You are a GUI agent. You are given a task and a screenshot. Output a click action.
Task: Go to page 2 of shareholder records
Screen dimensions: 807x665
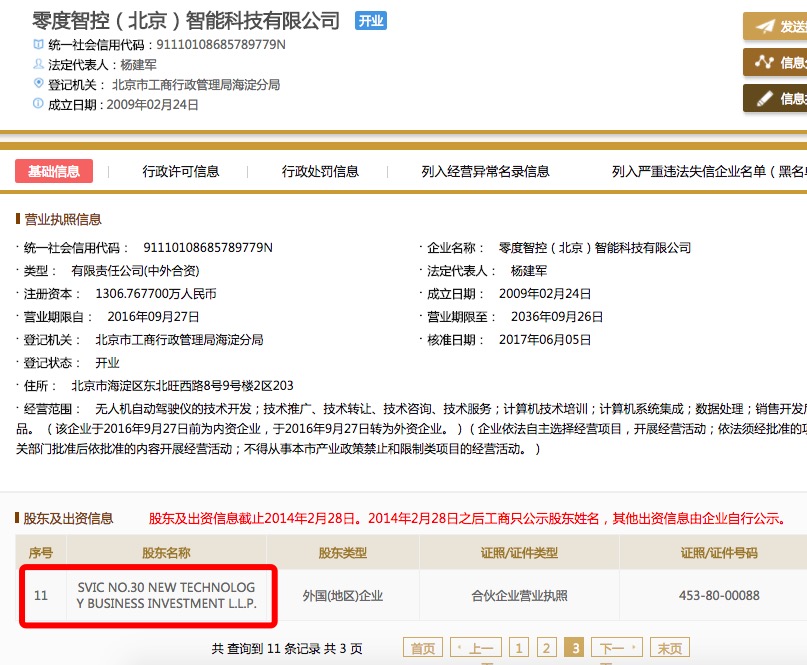click(547, 648)
